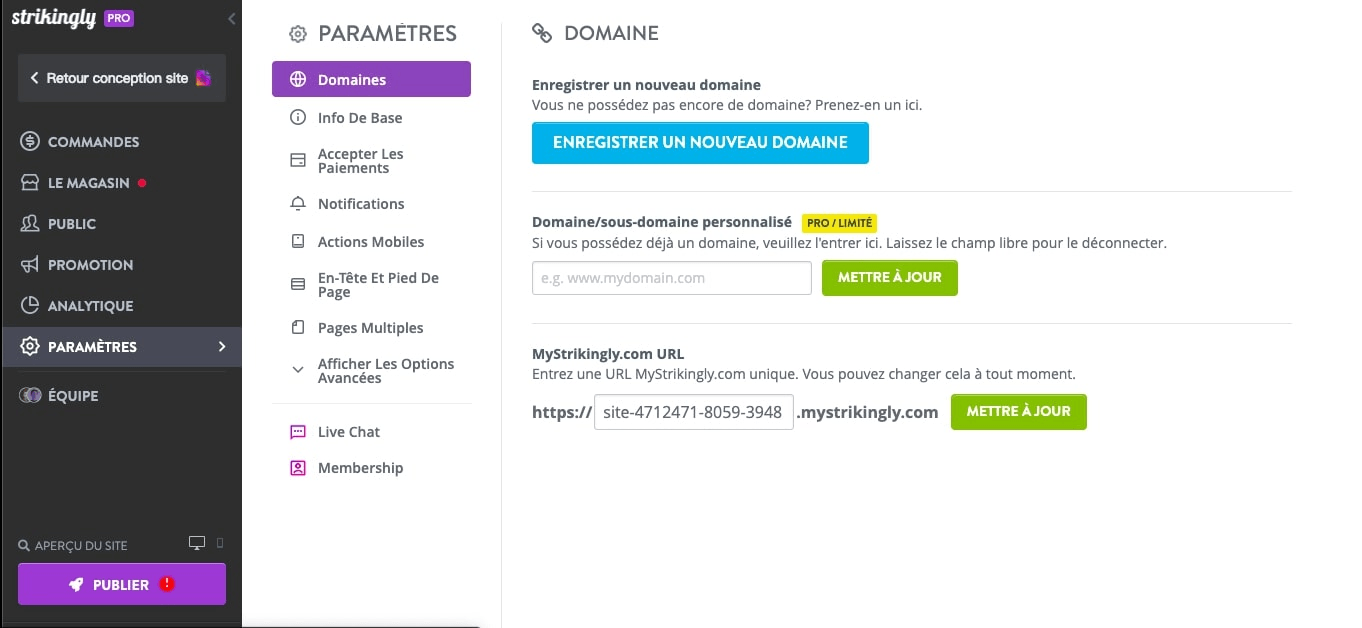Open the Analytique section
The height and width of the screenshot is (628, 1362).
click(30, 305)
